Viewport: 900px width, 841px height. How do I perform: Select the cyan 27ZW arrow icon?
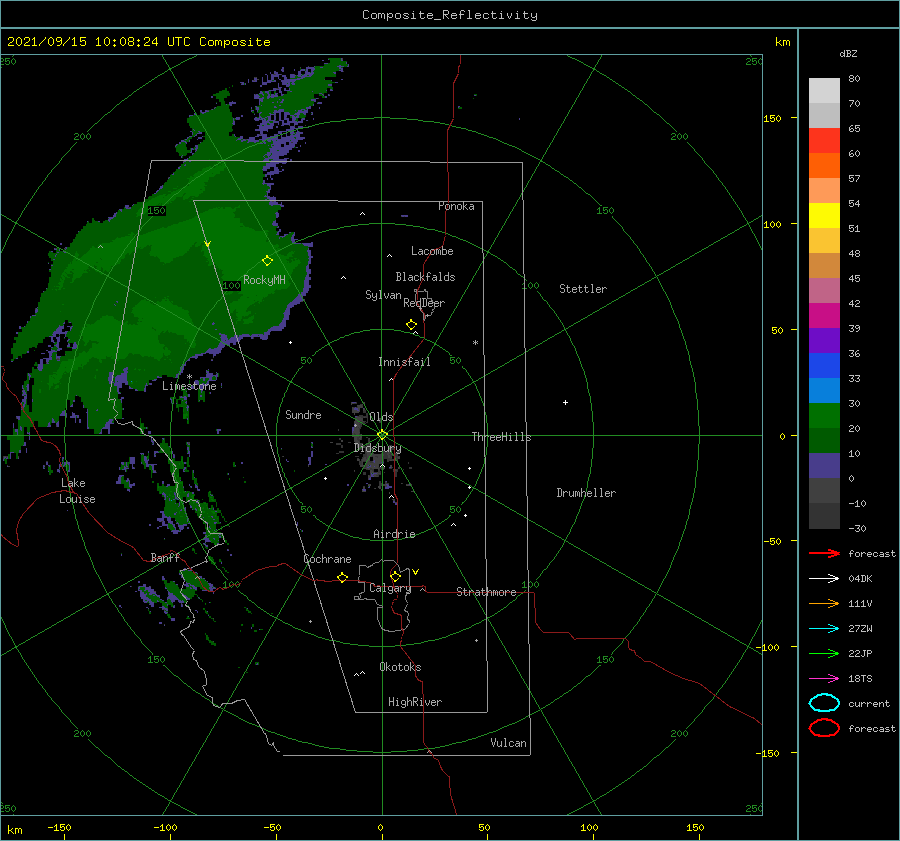click(x=824, y=629)
